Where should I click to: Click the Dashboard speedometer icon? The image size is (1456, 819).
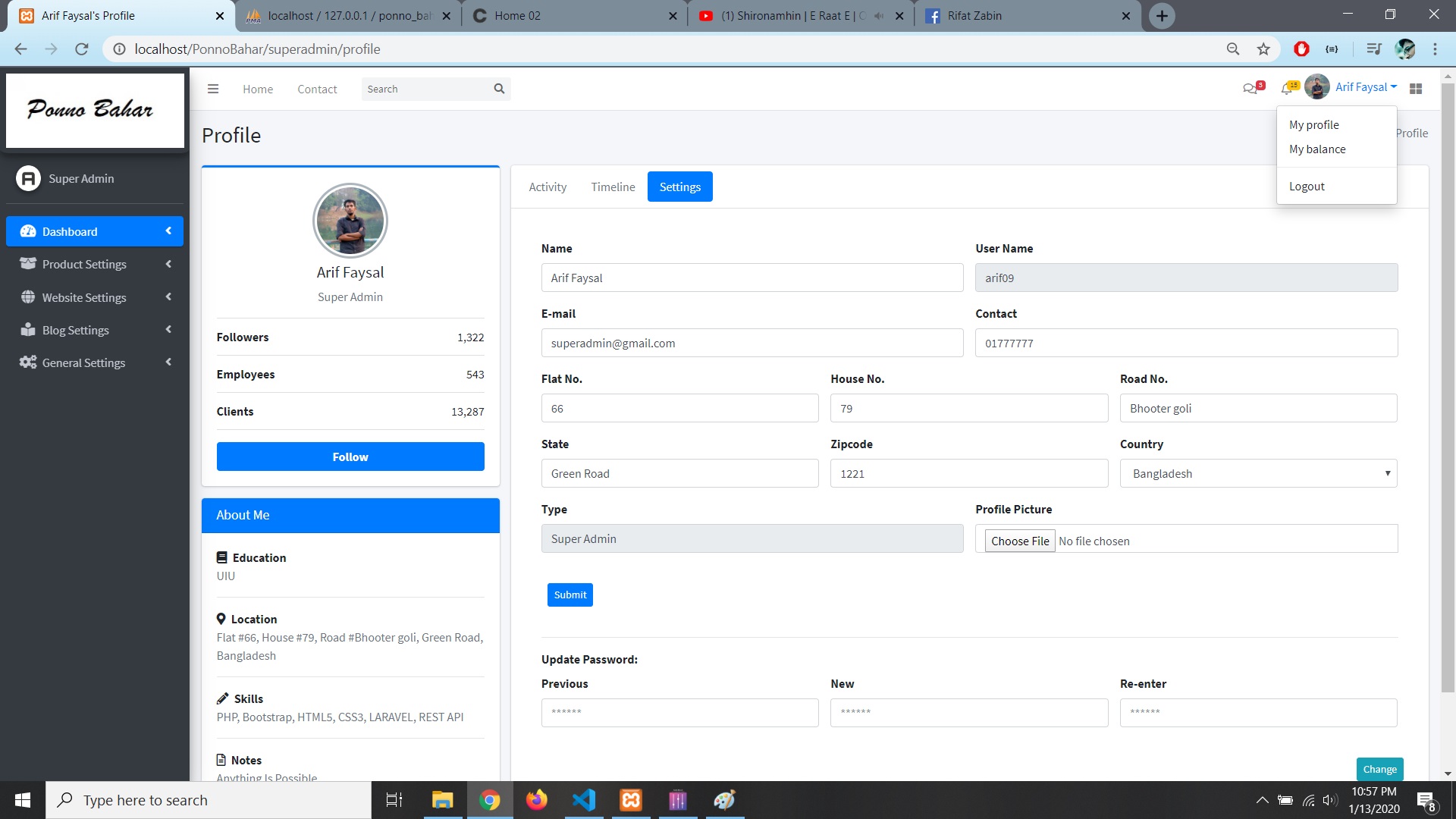point(27,231)
